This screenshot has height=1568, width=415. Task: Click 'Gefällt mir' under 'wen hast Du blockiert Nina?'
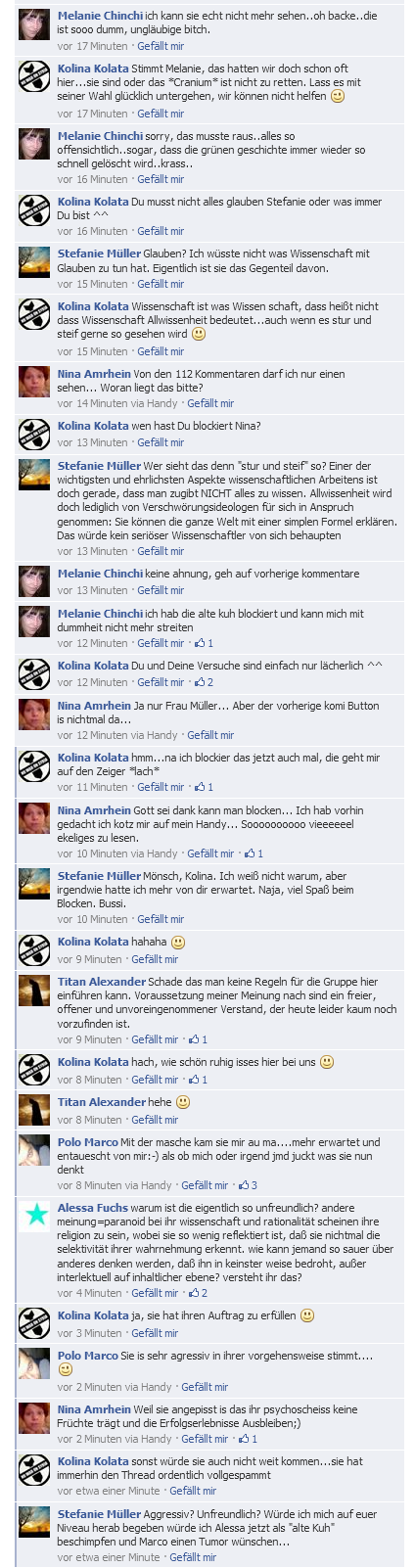pos(161,442)
